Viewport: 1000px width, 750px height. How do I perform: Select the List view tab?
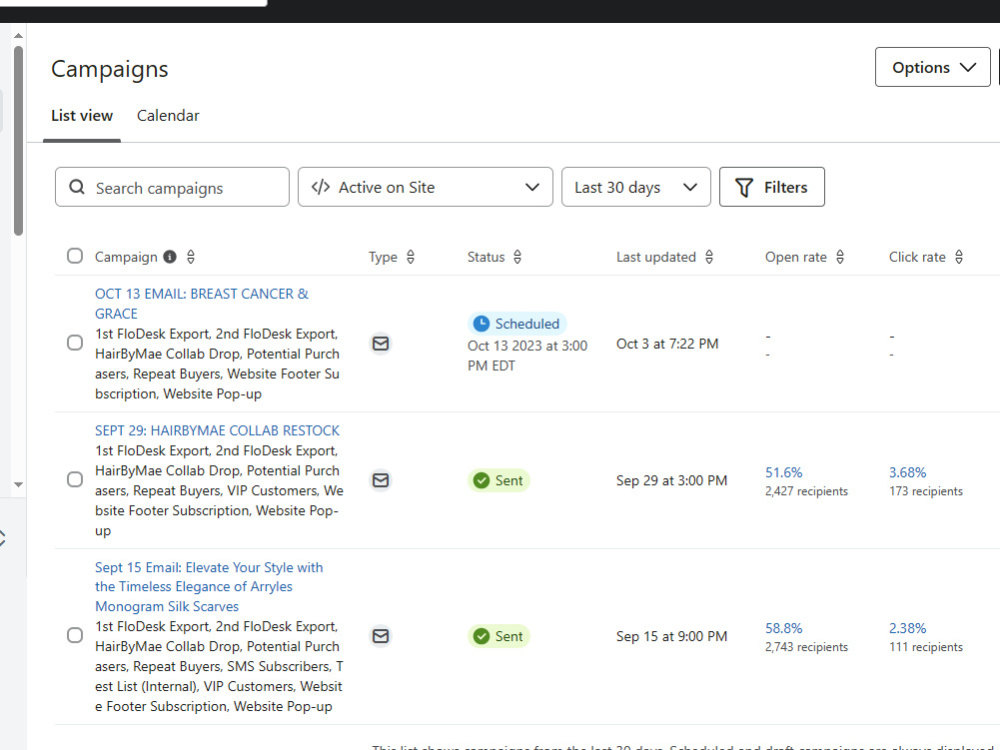point(82,115)
